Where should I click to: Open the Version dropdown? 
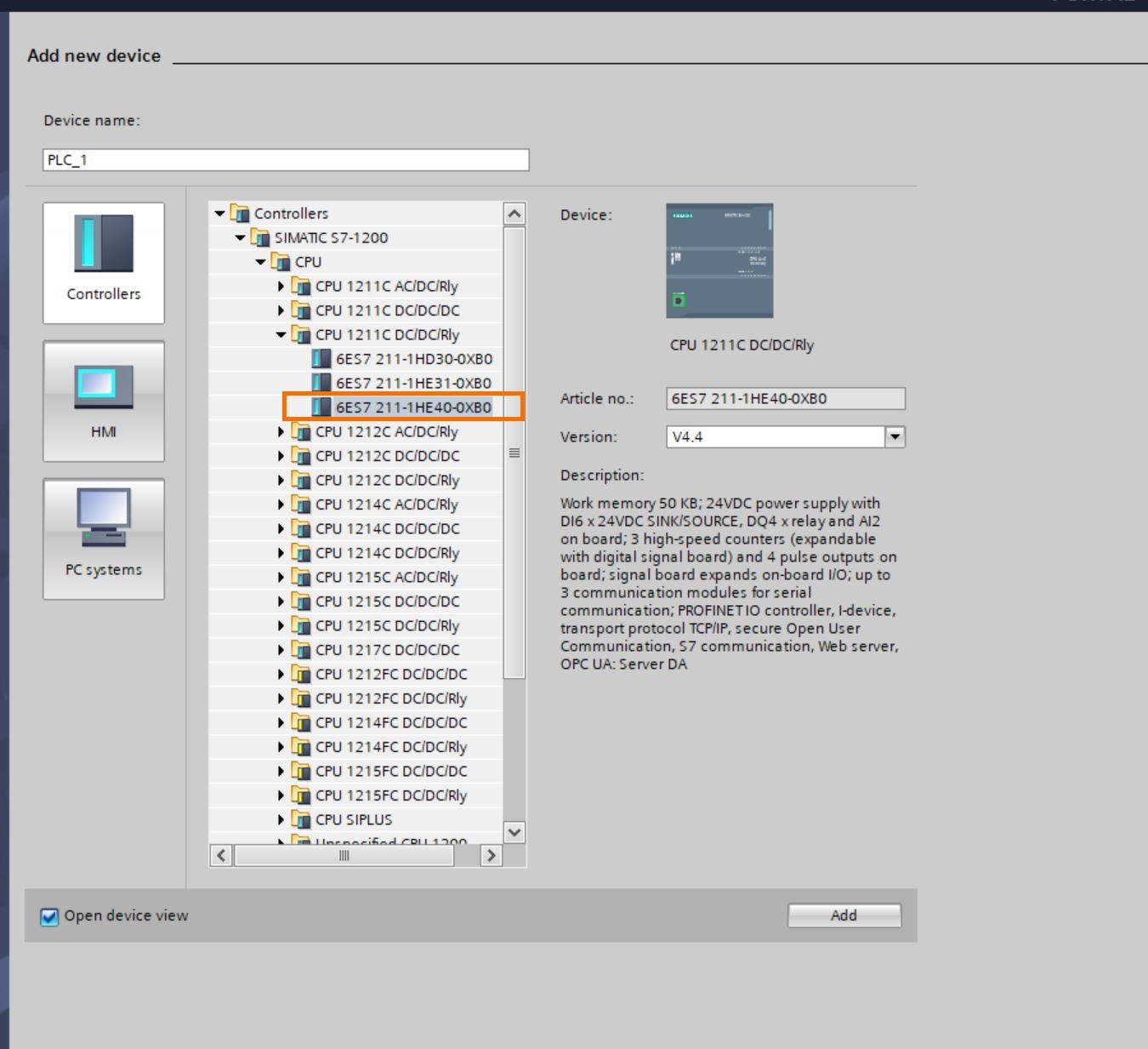[x=895, y=437]
